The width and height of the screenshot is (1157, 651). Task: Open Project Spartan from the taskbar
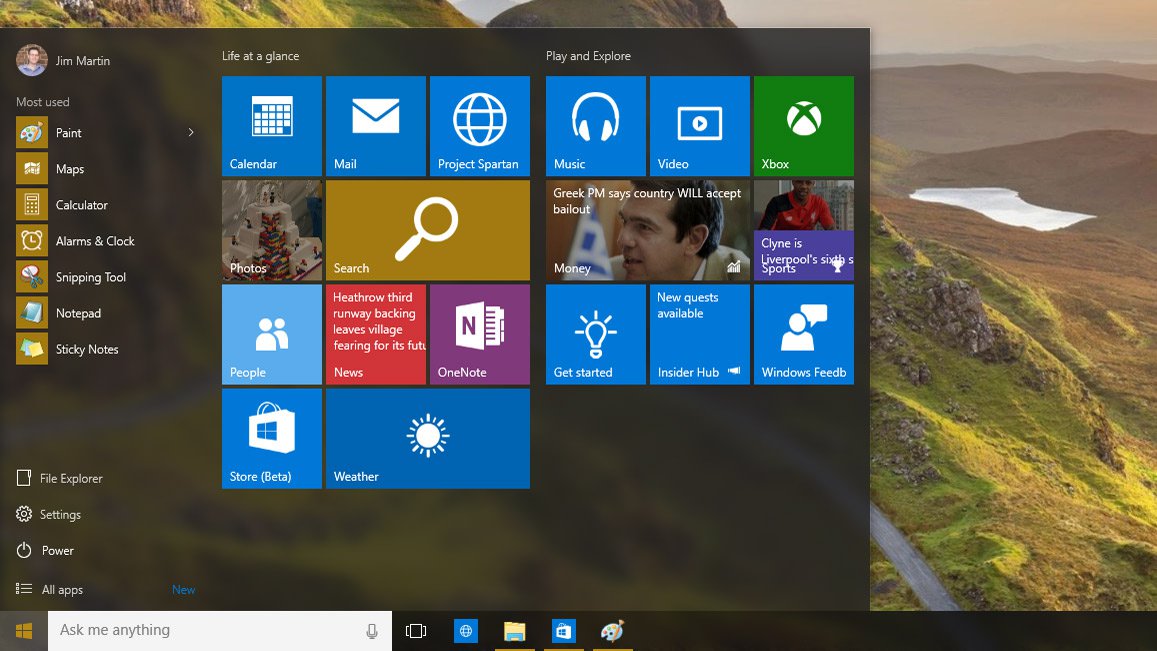(466, 631)
